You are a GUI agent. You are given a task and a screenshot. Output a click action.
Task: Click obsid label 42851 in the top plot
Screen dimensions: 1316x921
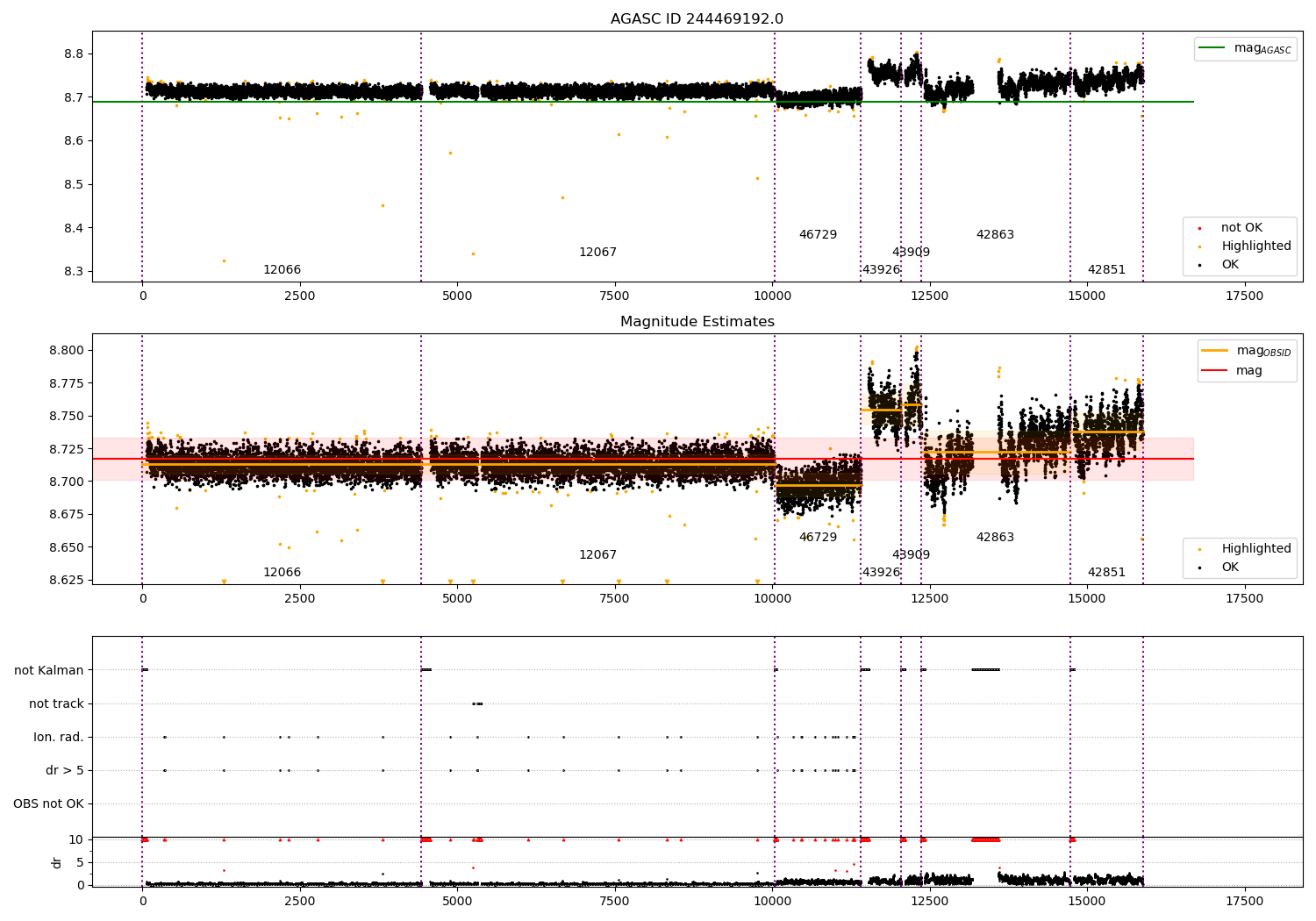(1106, 270)
